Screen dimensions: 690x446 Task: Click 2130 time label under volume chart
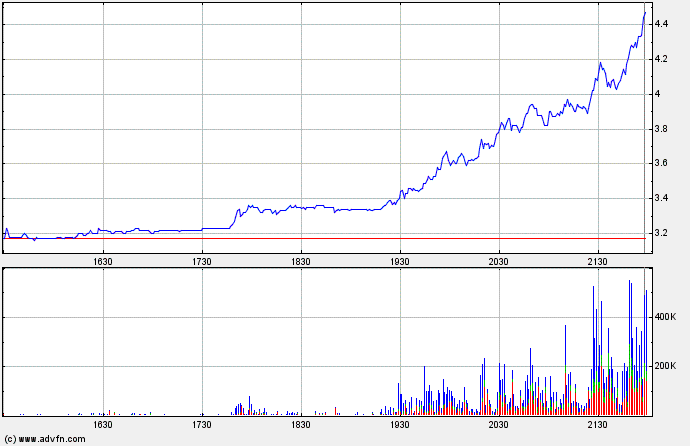click(598, 424)
